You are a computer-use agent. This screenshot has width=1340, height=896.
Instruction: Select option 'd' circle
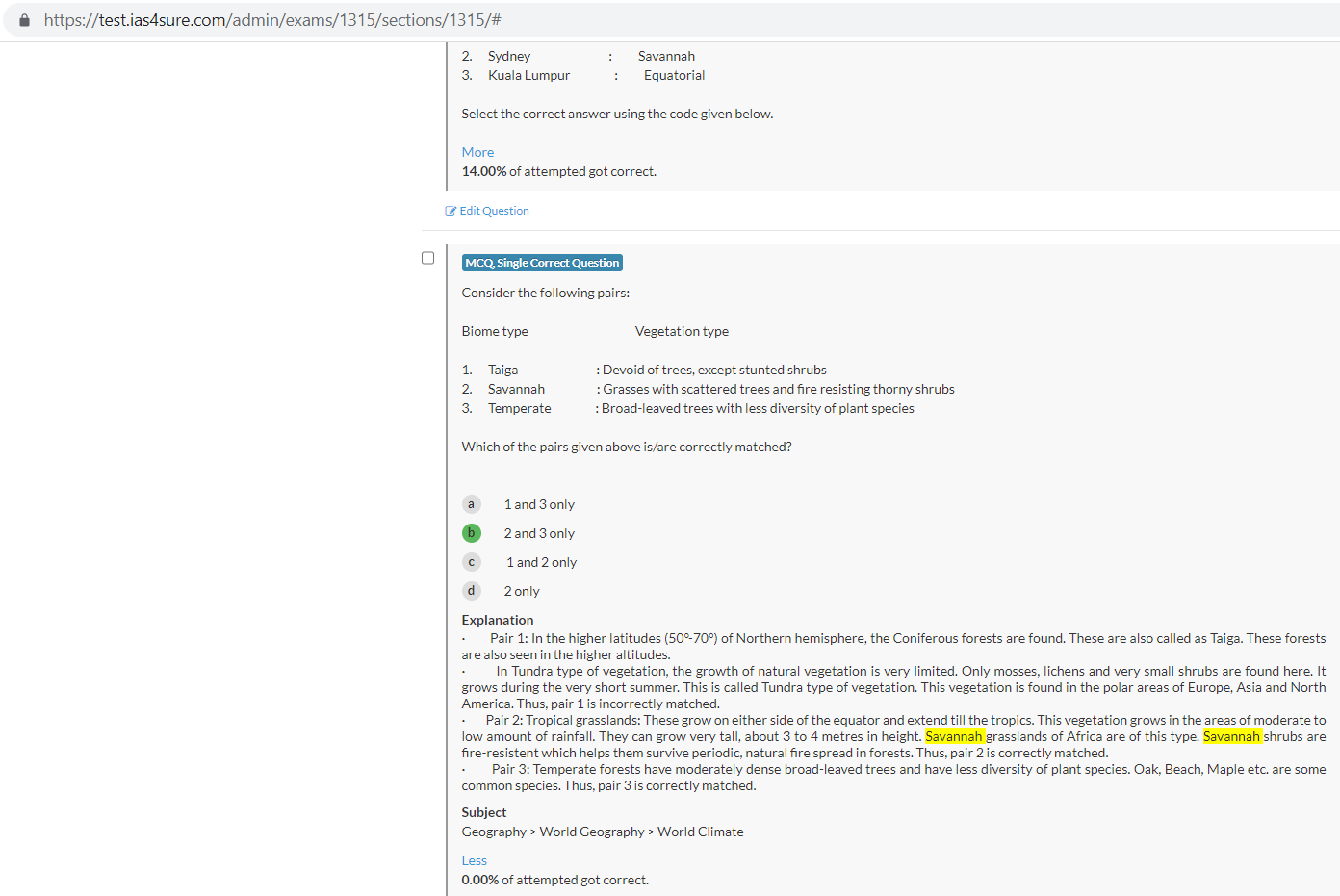pyautogui.click(x=471, y=591)
